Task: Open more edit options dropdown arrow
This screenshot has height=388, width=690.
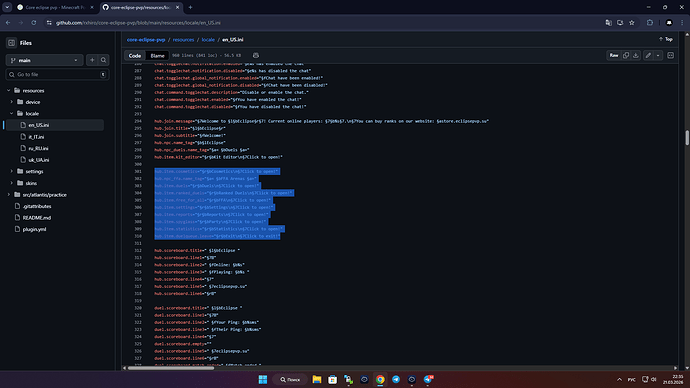Action: click(658, 55)
